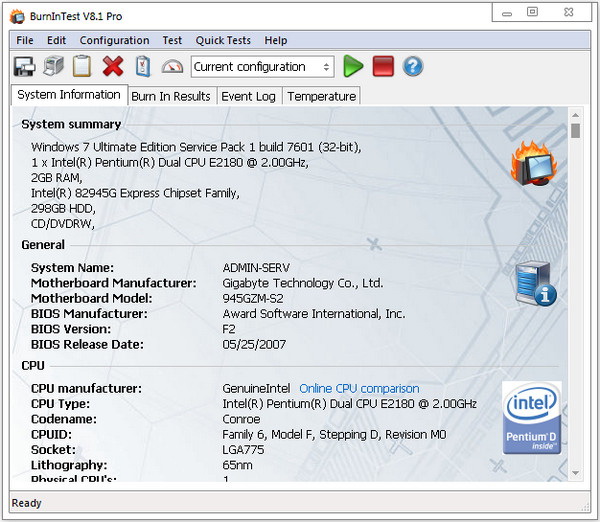The image size is (600, 522).
Task: Click the red X clear results icon
Action: tap(113, 66)
